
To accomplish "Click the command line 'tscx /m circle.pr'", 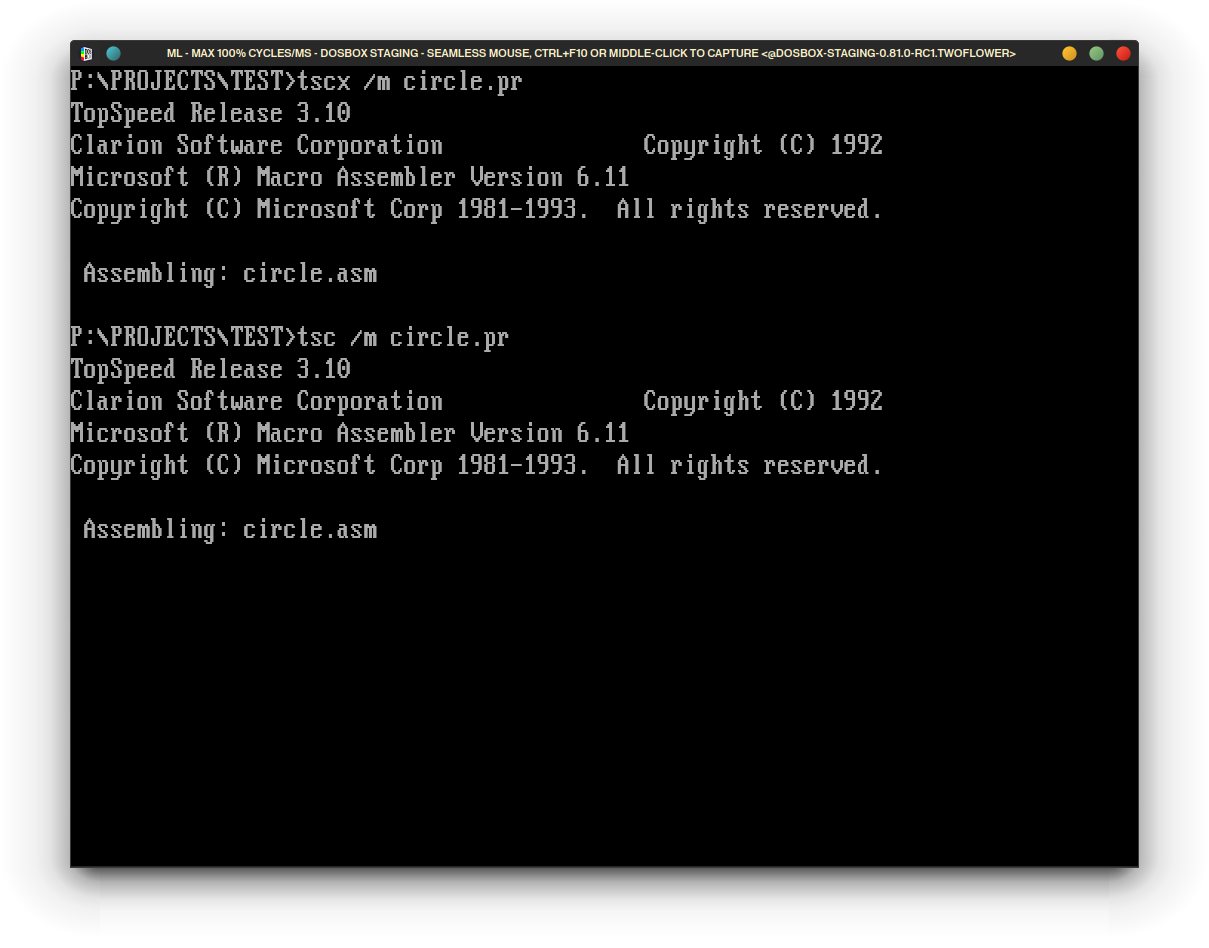I will [x=410, y=82].
